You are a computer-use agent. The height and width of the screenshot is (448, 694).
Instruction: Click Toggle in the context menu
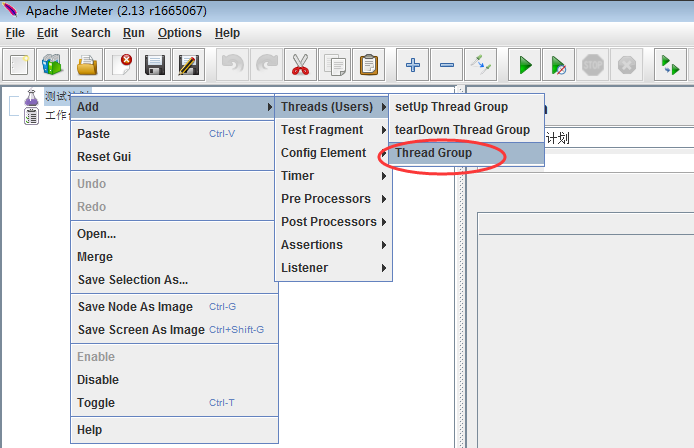pos(174,403)
